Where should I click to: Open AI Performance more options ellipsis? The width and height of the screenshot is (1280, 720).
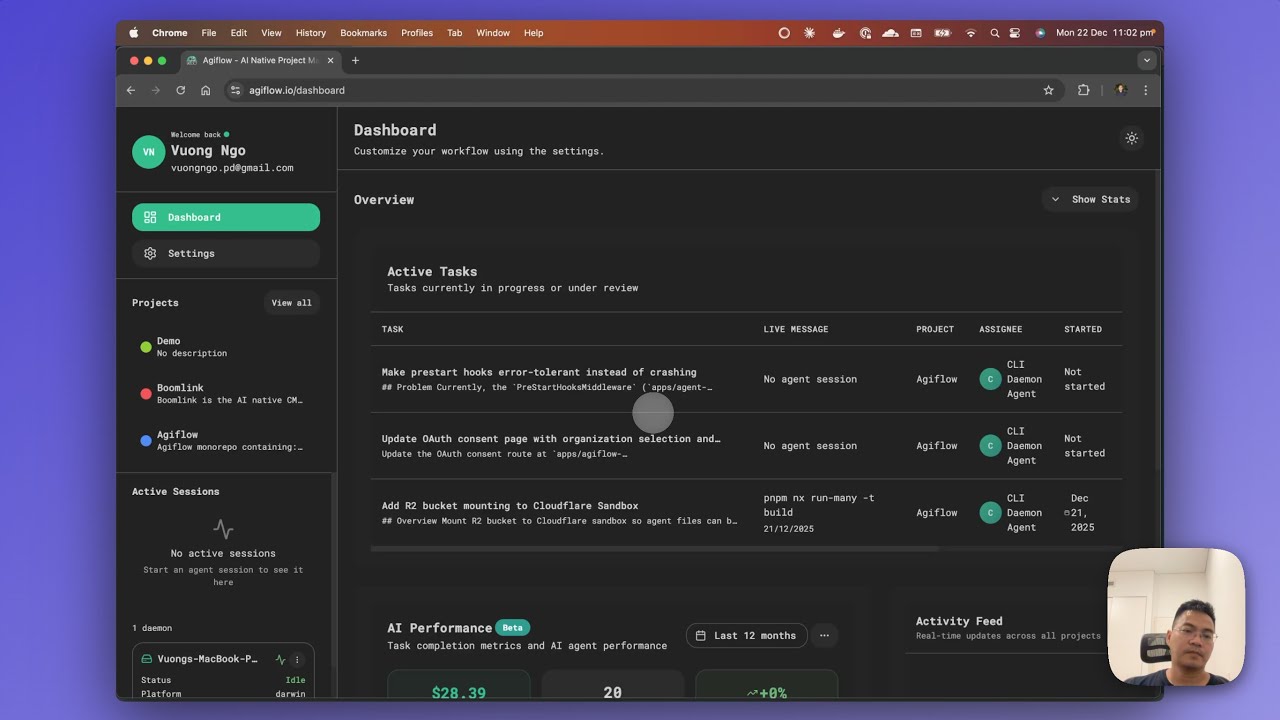coord(824,635)
